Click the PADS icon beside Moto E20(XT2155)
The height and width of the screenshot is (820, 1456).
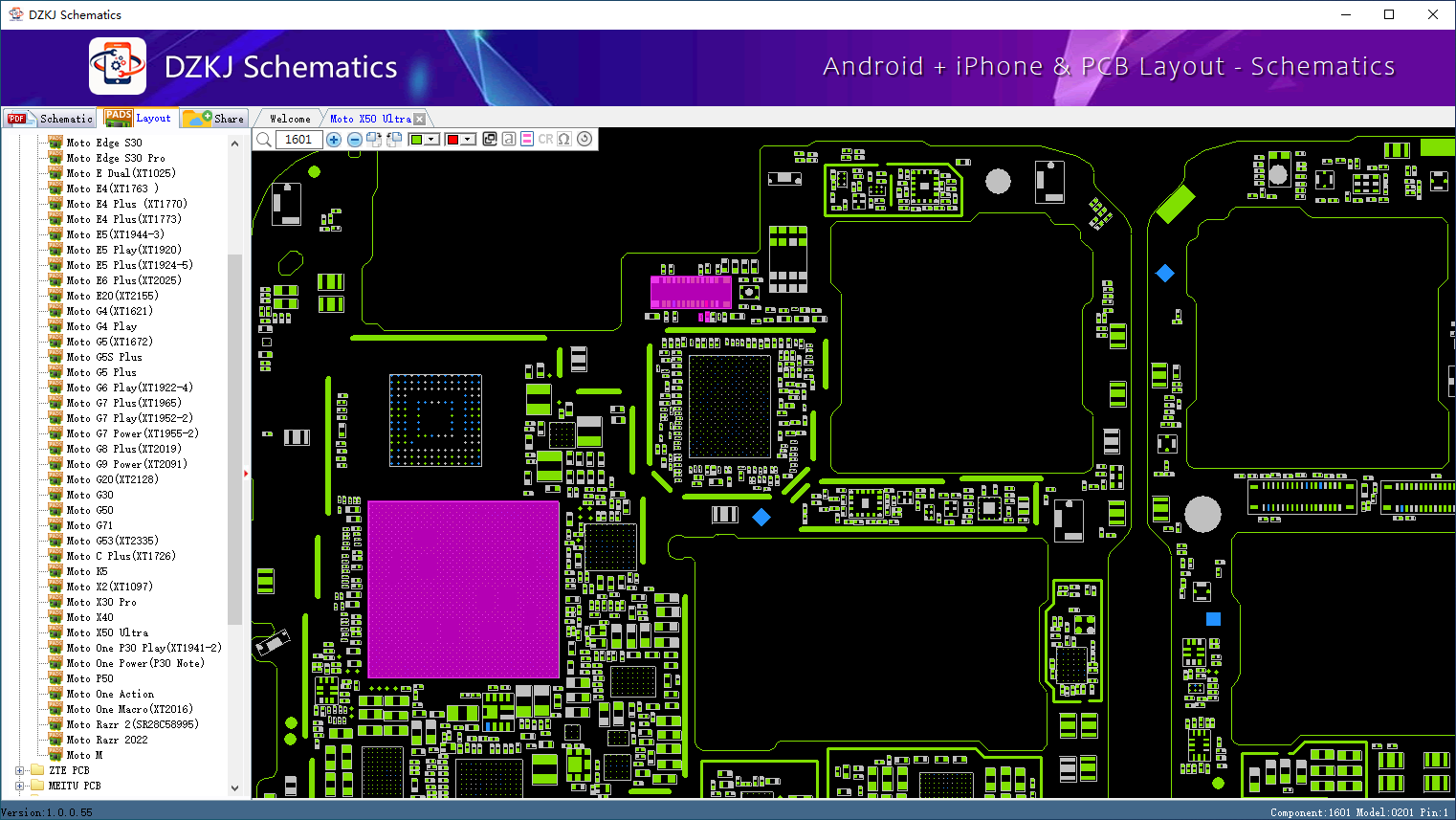click(55, 296)
